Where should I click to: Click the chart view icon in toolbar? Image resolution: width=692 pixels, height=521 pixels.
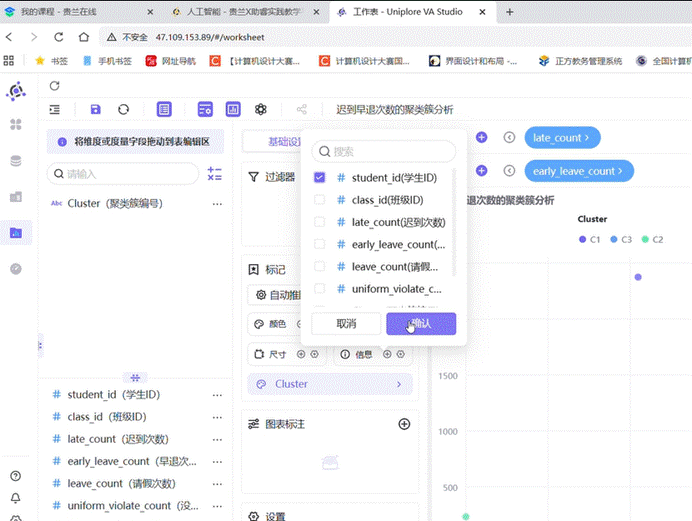[x=233, y=109]
